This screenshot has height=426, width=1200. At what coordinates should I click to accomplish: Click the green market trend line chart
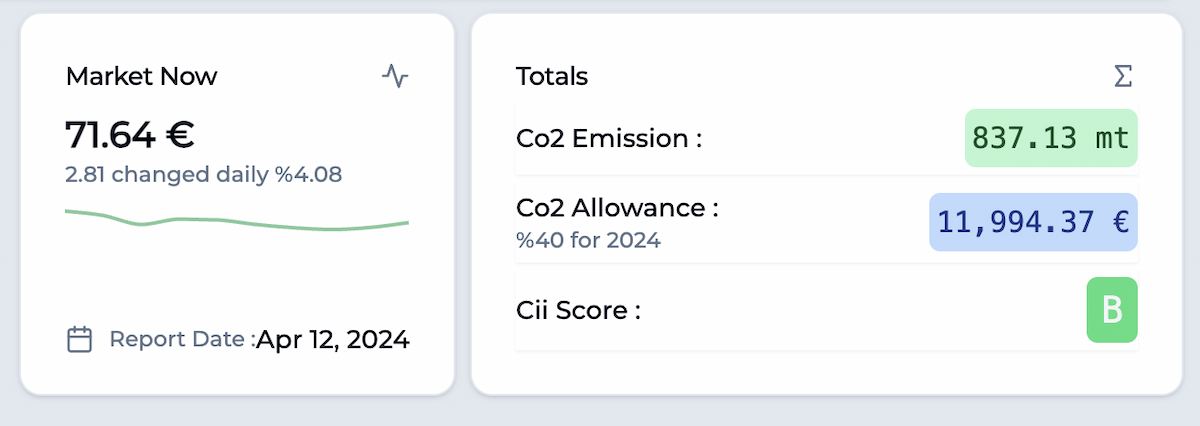(237, 220)
